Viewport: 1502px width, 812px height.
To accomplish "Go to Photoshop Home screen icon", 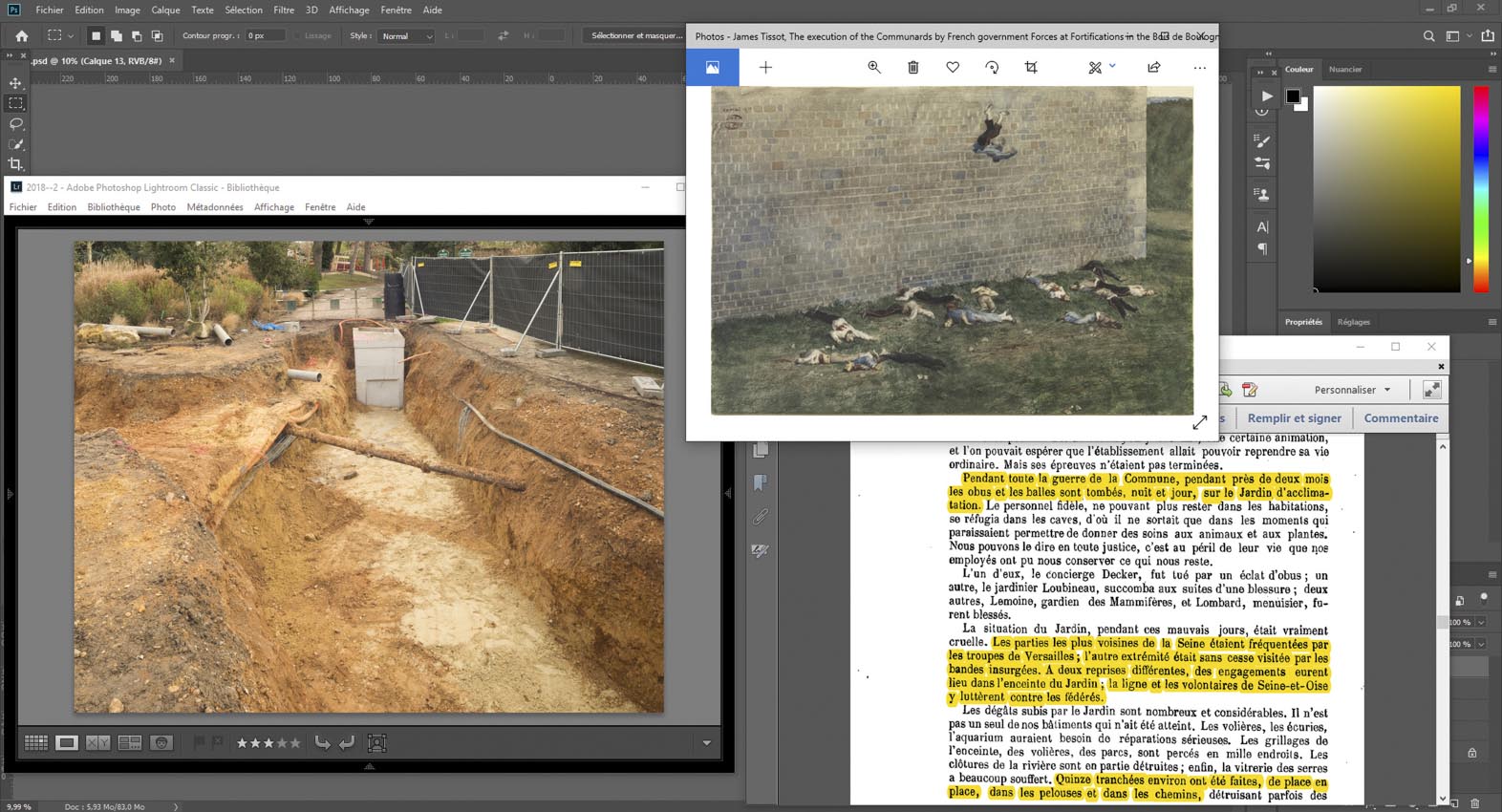I will (x=22, y=35).
